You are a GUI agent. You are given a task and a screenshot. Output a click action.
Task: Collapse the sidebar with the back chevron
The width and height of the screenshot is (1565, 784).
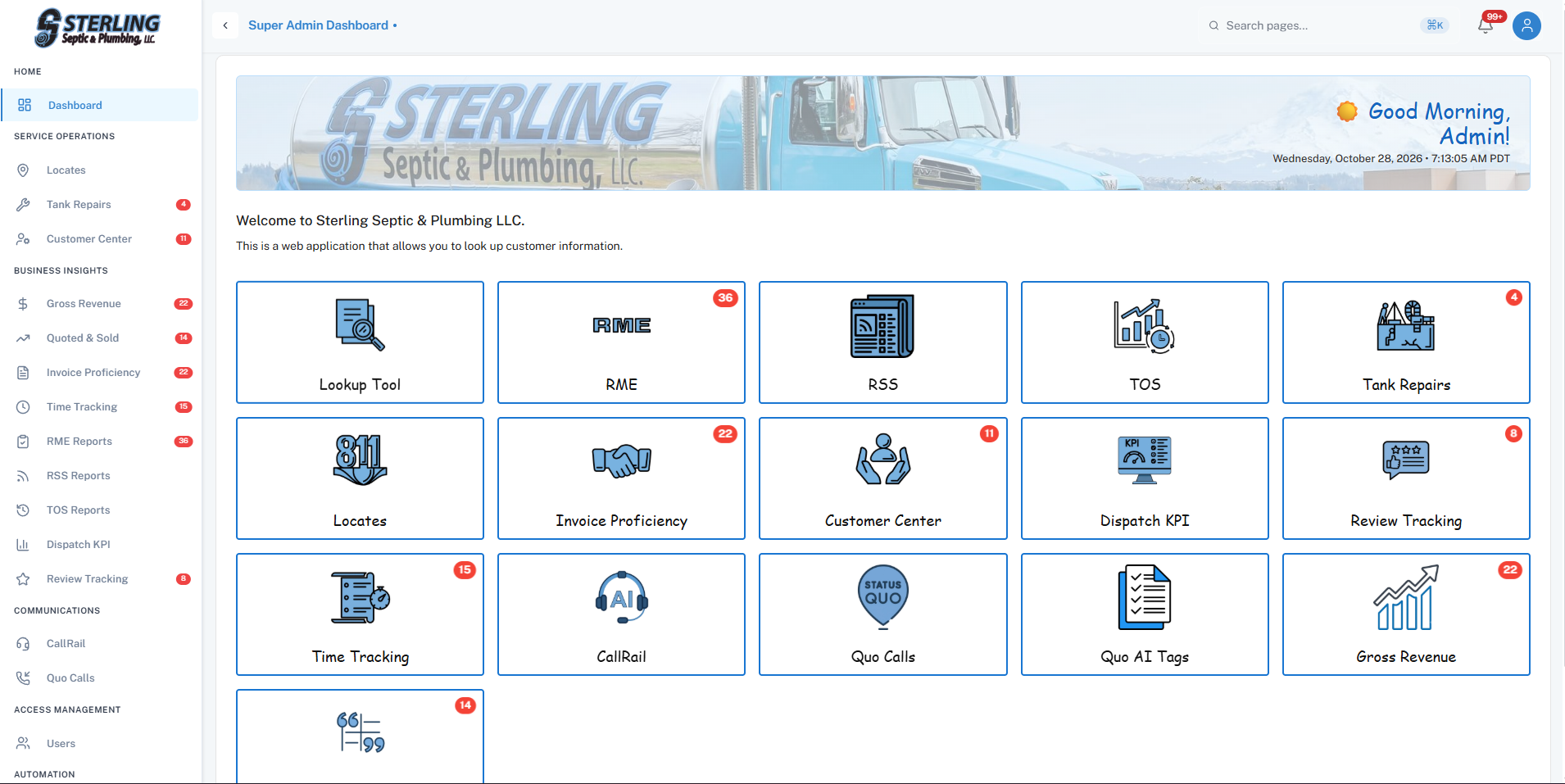[225, 25]
